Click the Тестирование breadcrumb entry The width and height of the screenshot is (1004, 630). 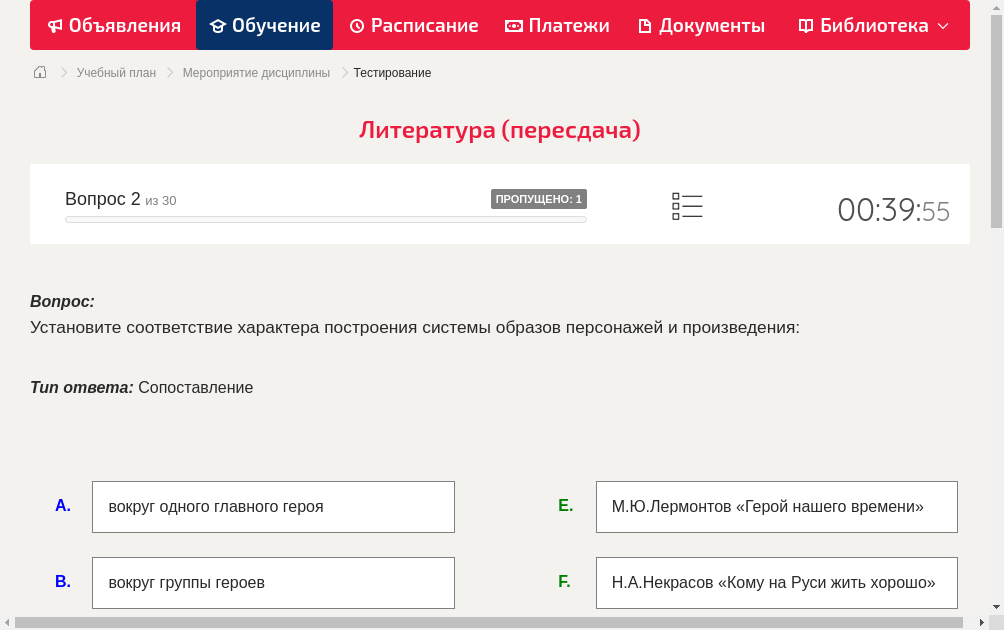tap(391, 72)
